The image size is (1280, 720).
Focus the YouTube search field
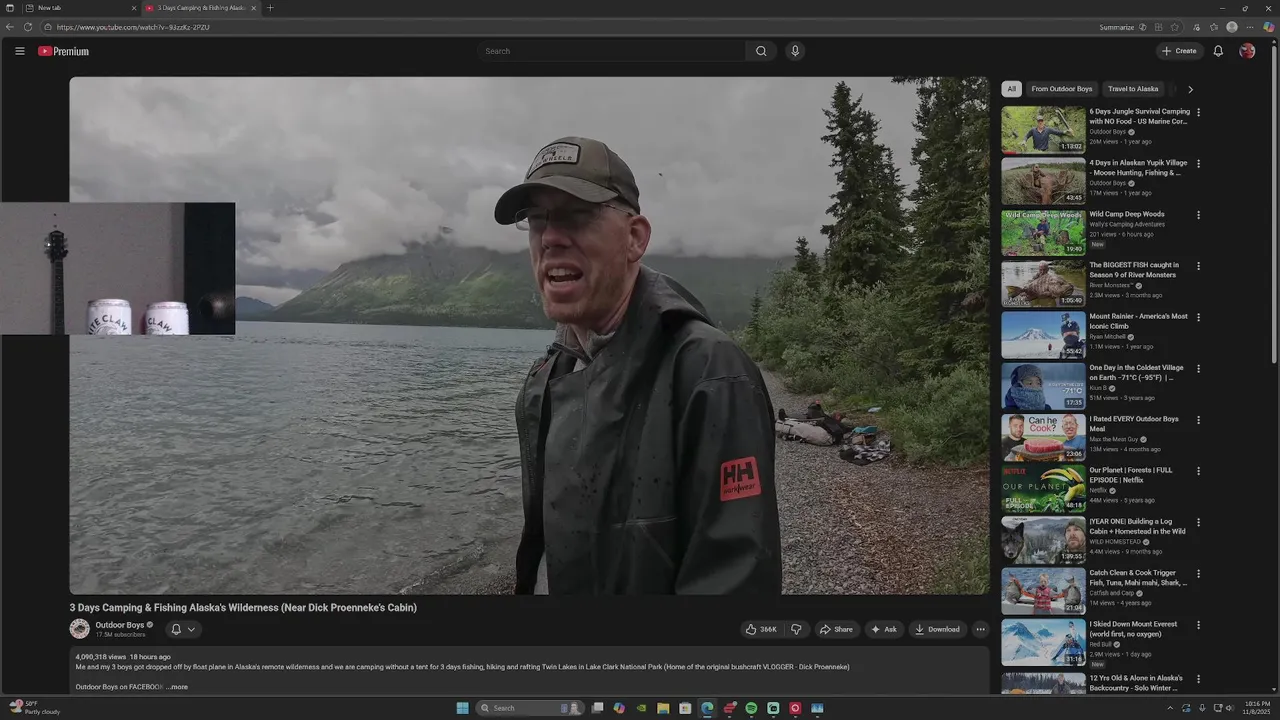[611, 51]
